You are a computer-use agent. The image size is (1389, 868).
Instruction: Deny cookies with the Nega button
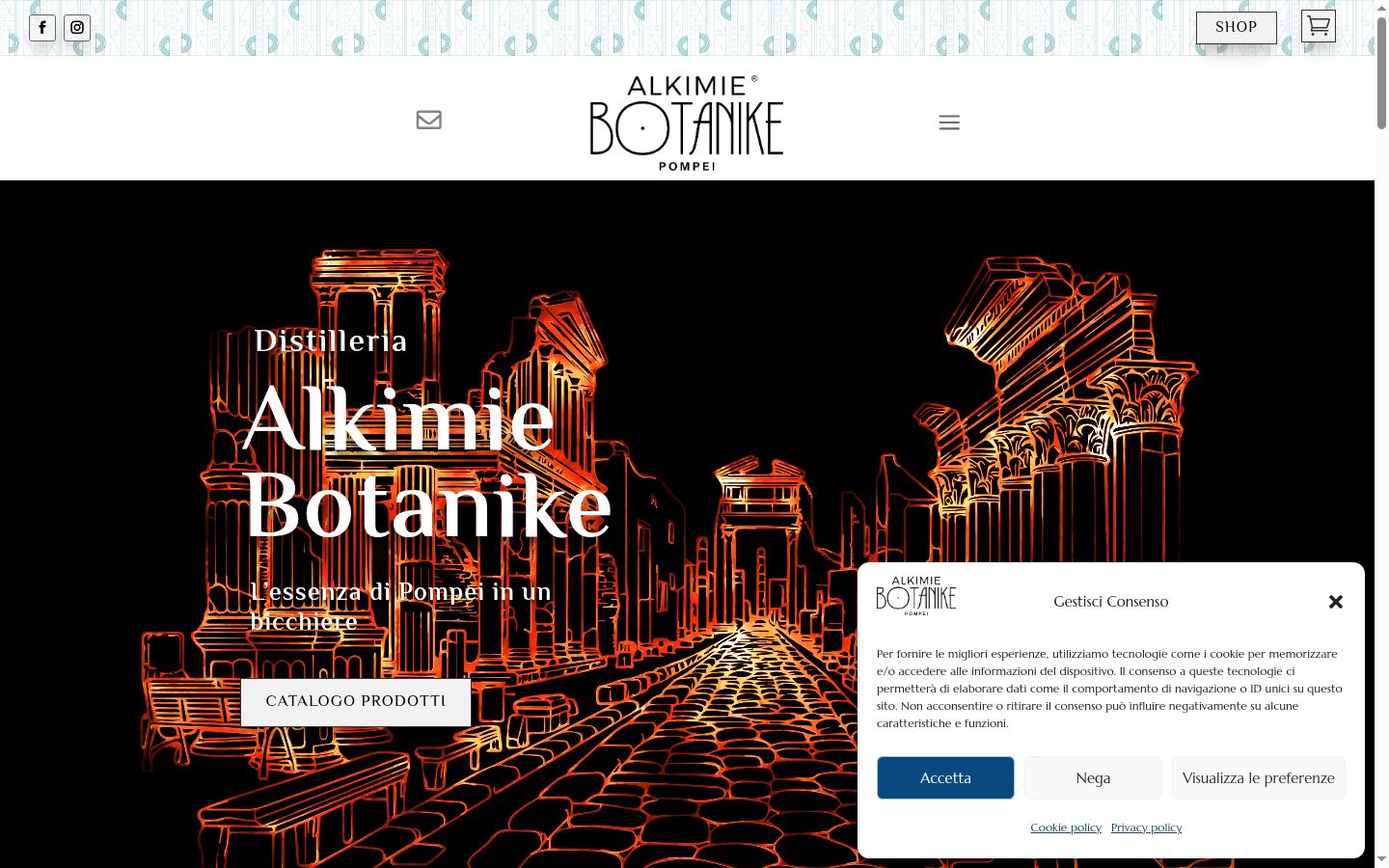coord(1093,777)
